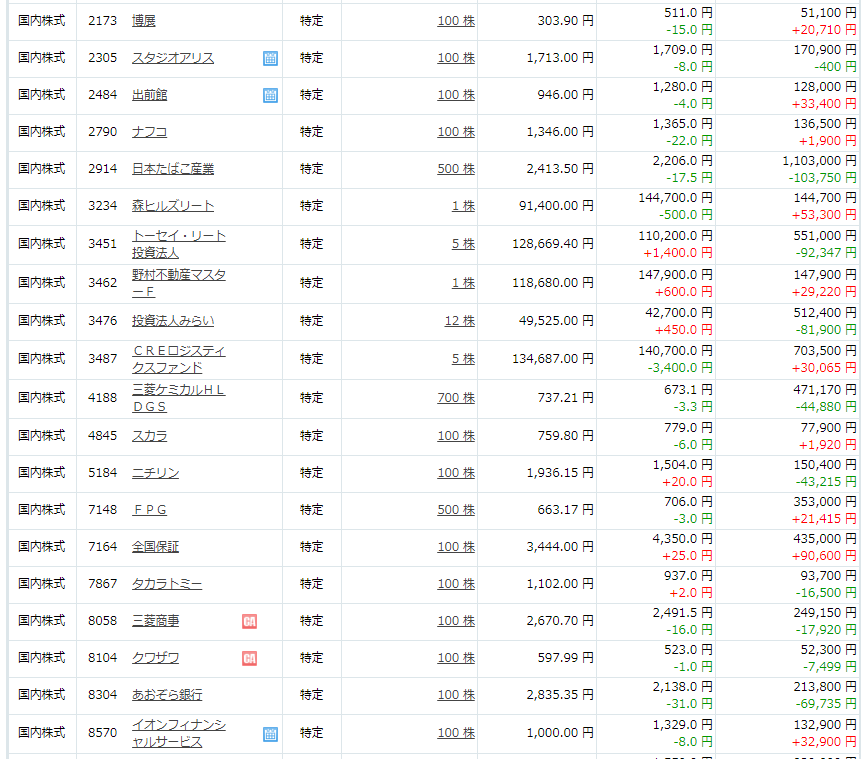
Task: Click the 1 株 quantity for 野村不動産マスターF
Action: (463, 283)
